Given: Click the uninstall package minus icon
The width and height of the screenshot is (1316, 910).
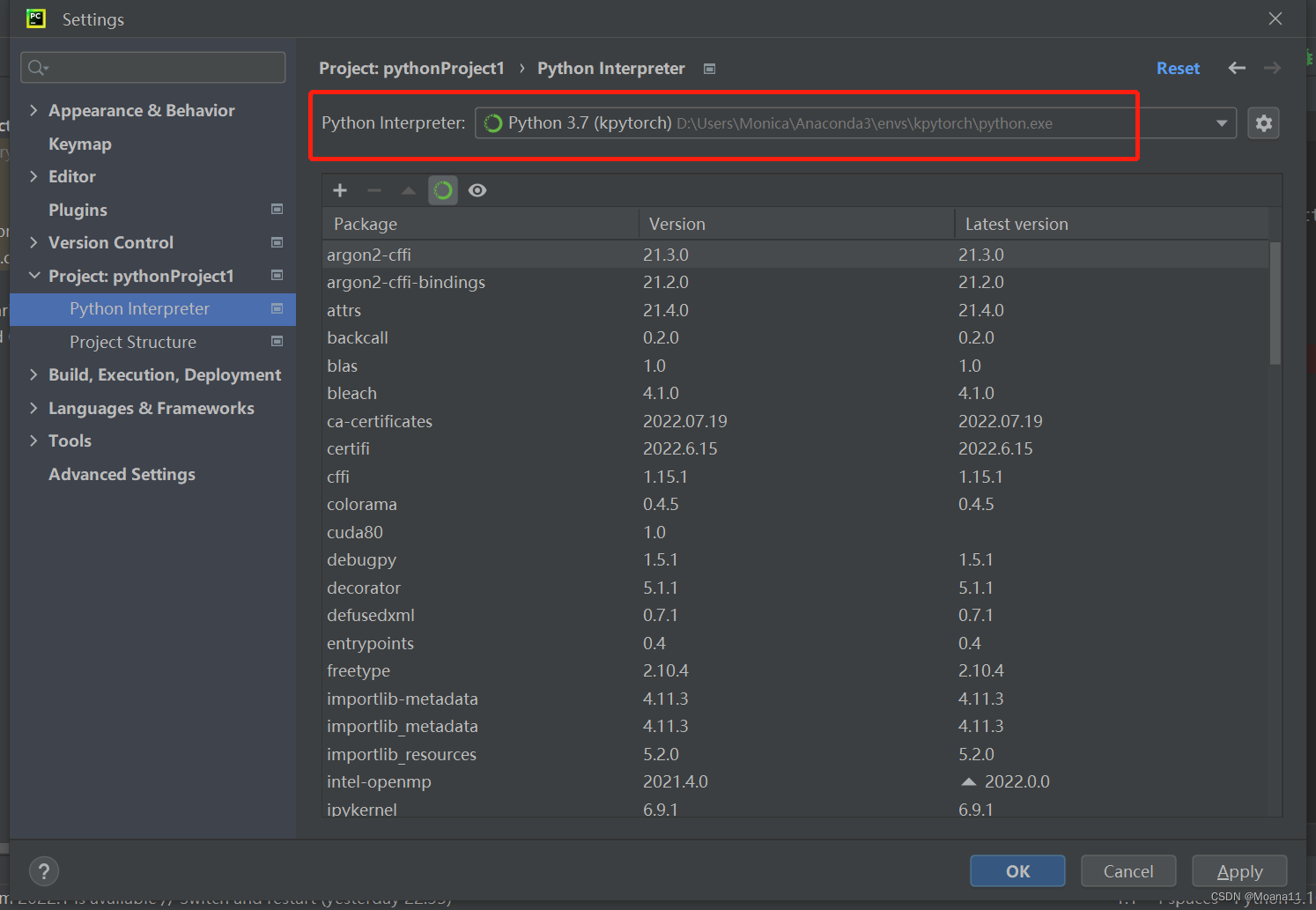Looking at the screenshot, I should coord(374,190).
